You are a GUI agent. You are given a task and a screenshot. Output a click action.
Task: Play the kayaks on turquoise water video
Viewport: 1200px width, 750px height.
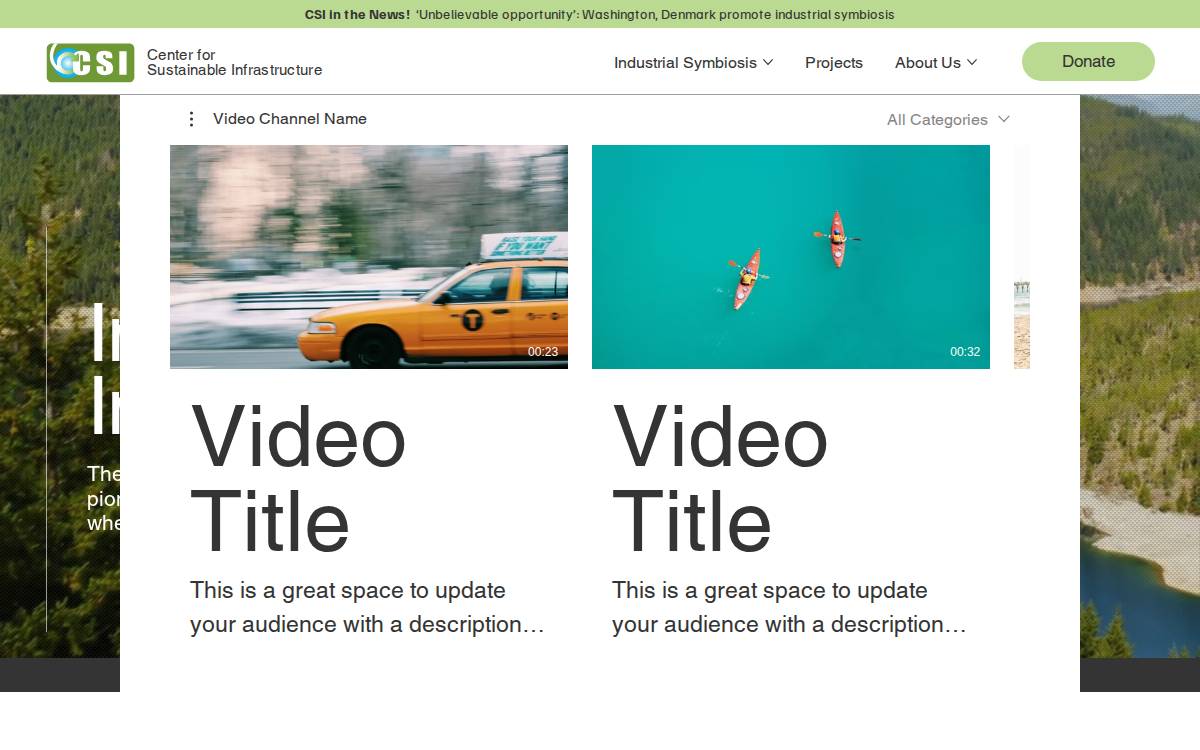click(x=791, y=257)
